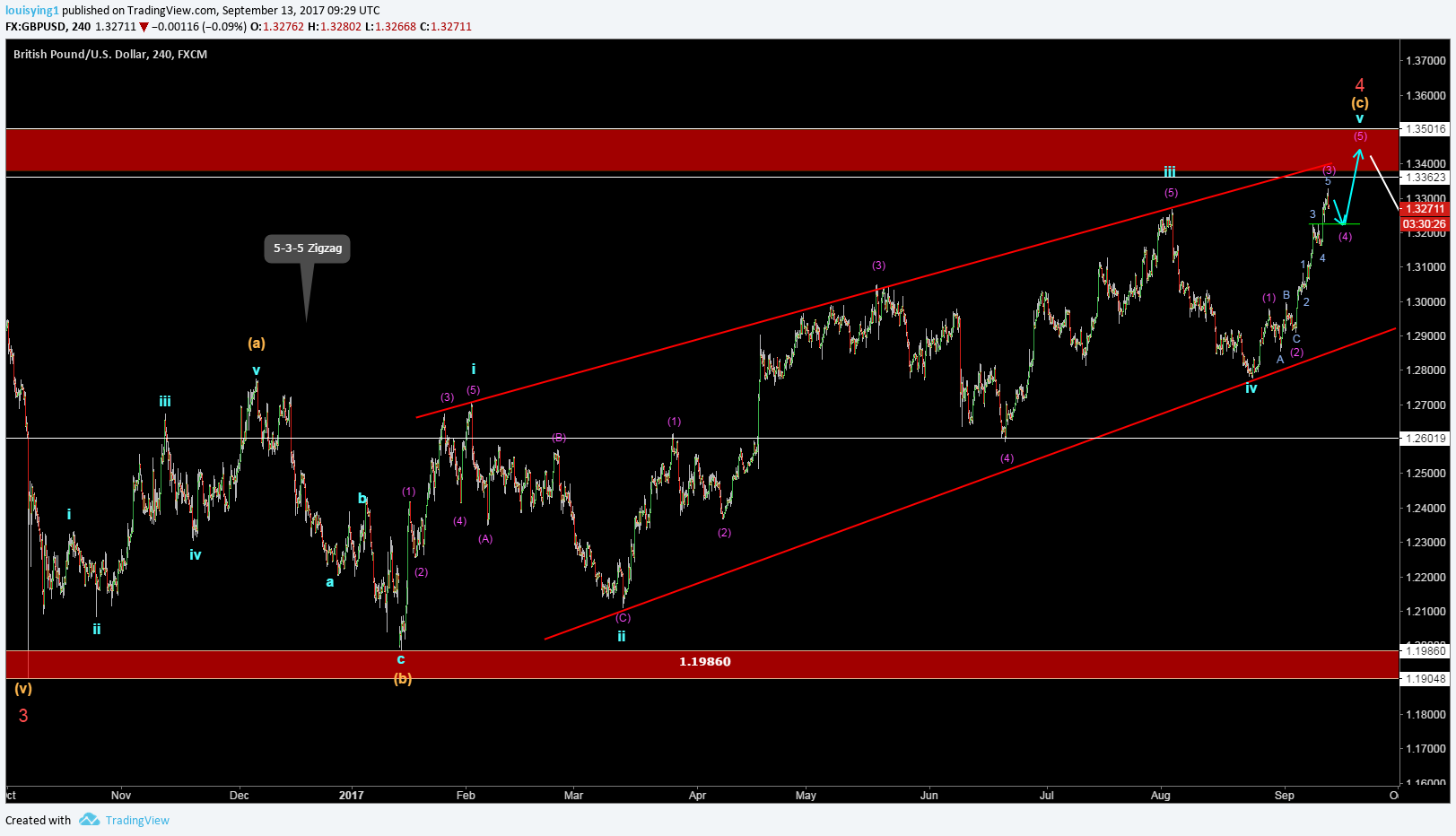Click the 1.21000 price axis tick
1456x836 pixels.
coord(1425,612)
